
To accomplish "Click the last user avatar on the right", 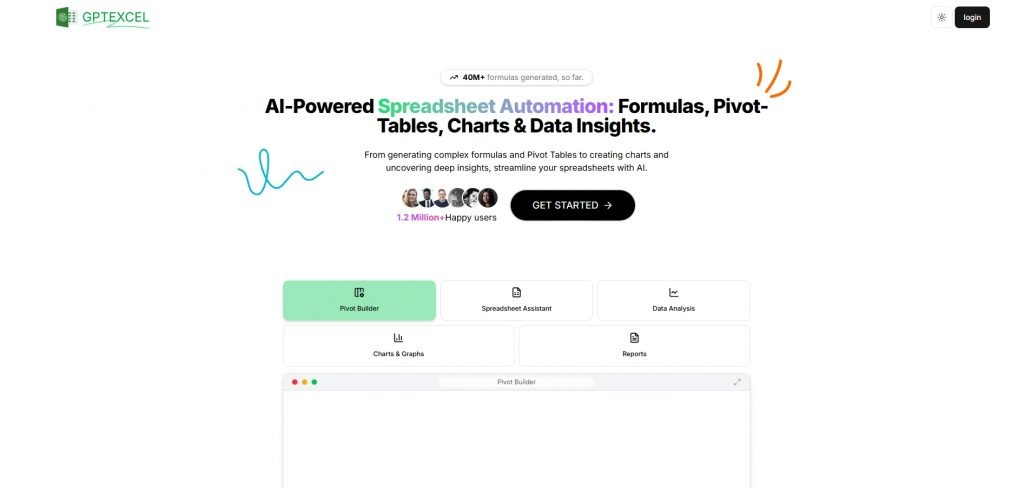I will (488, 198).
